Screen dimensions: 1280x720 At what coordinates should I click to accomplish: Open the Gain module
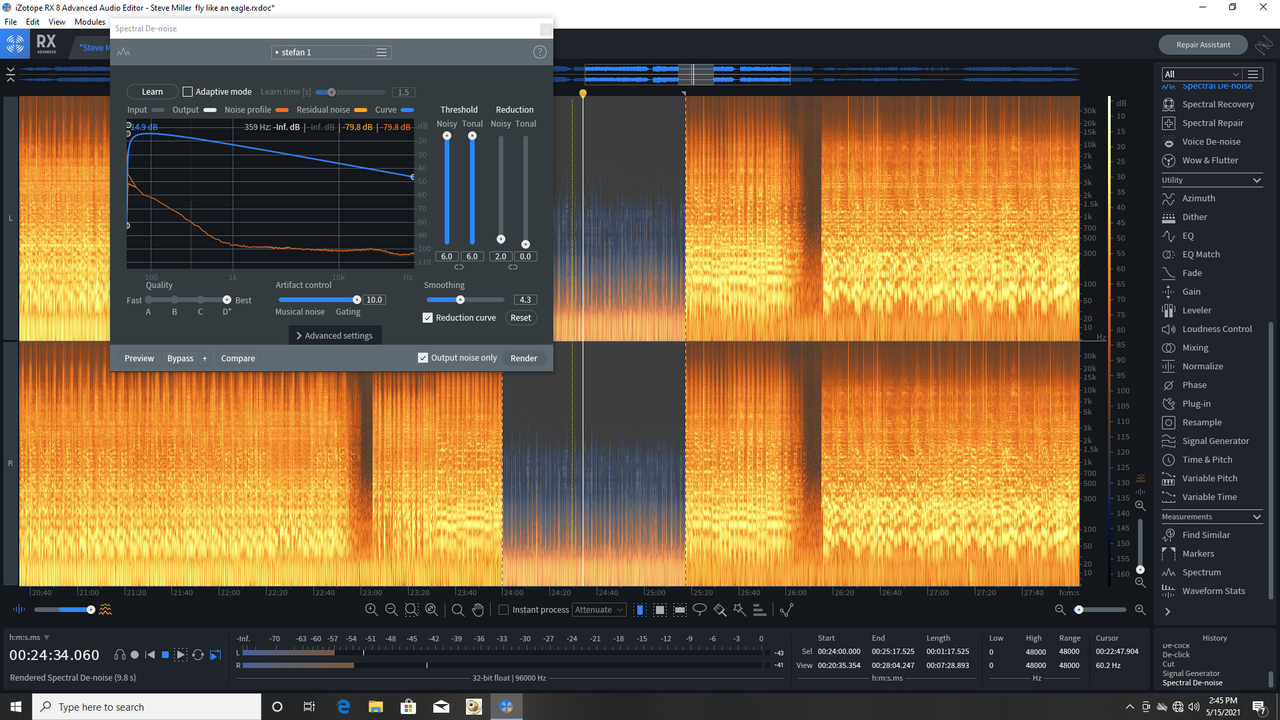point(1182,292)
